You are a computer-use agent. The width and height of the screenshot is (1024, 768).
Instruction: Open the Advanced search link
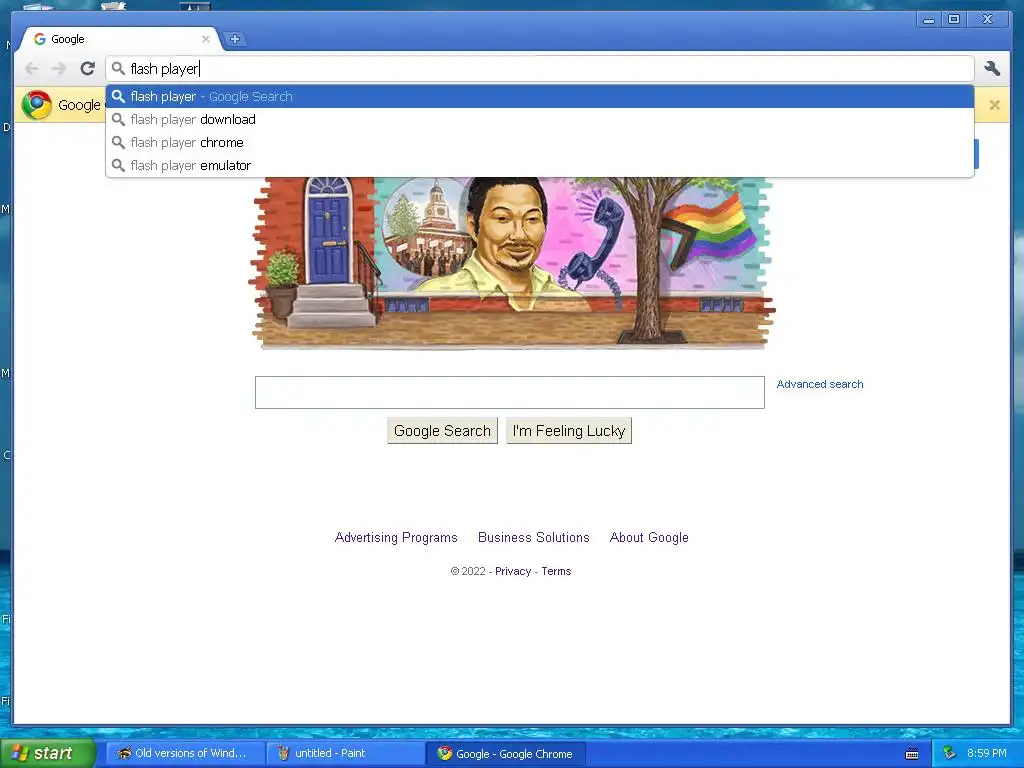coord(820,384)
